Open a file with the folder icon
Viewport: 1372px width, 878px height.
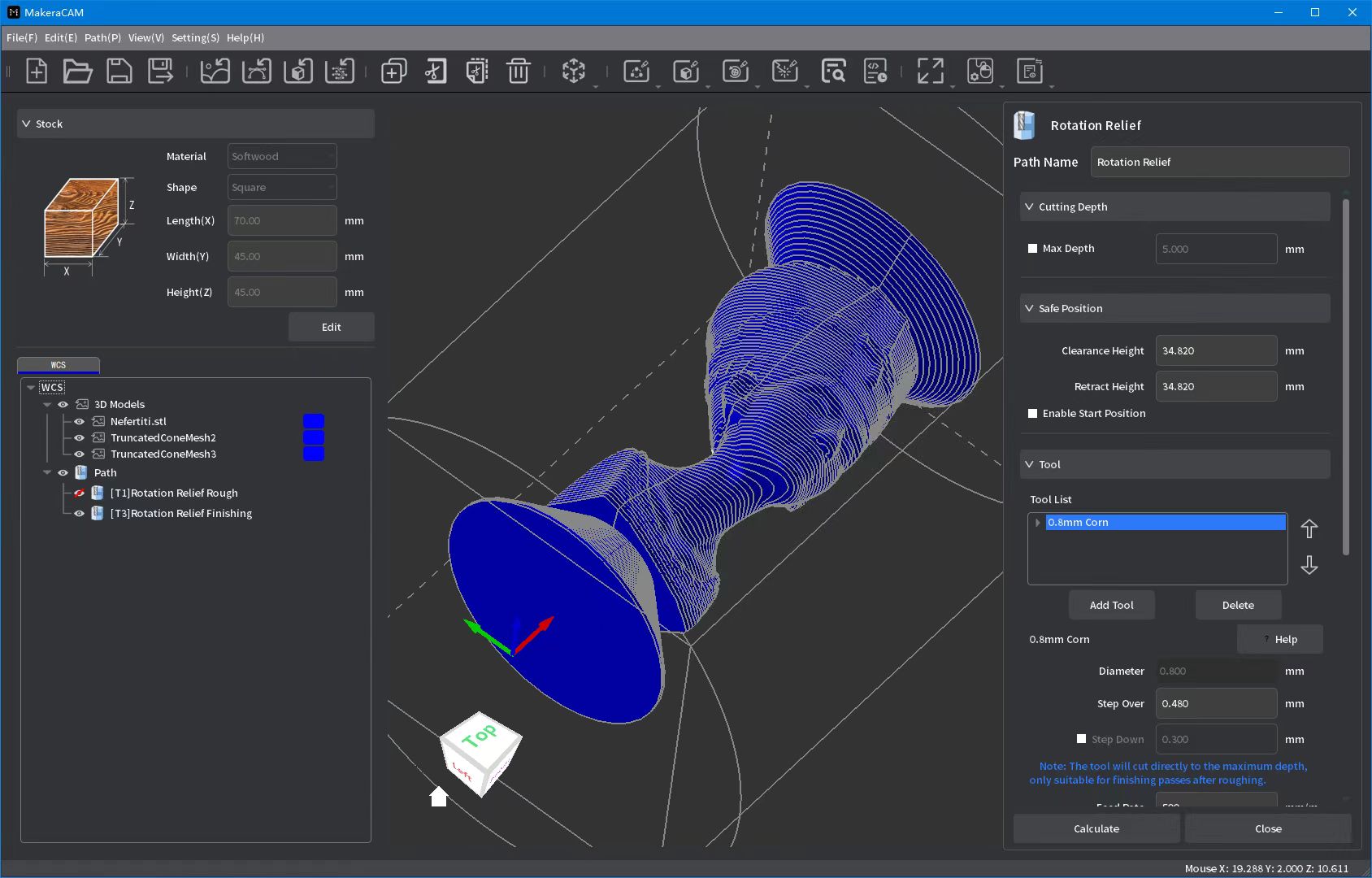(77, 72)
